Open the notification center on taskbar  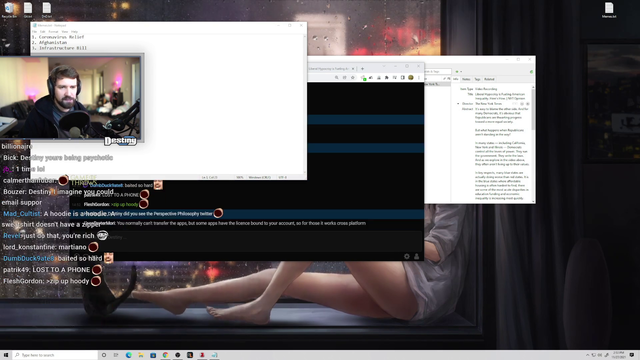[632, 355]
